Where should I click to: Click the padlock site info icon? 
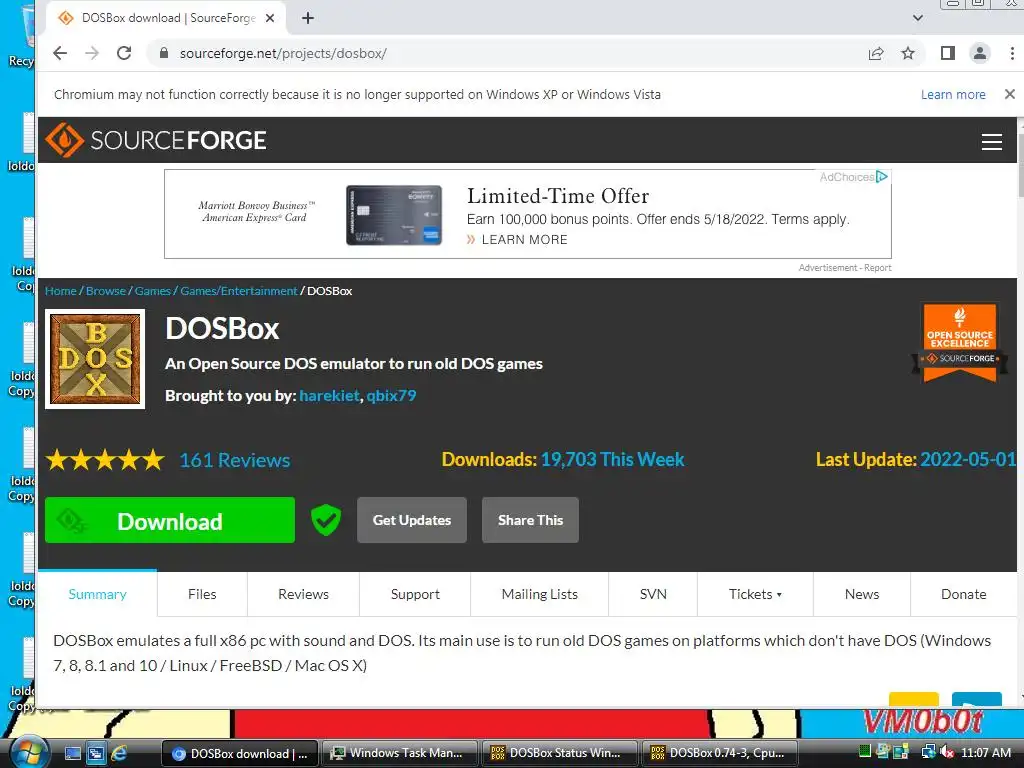click(x=164, y=54)
